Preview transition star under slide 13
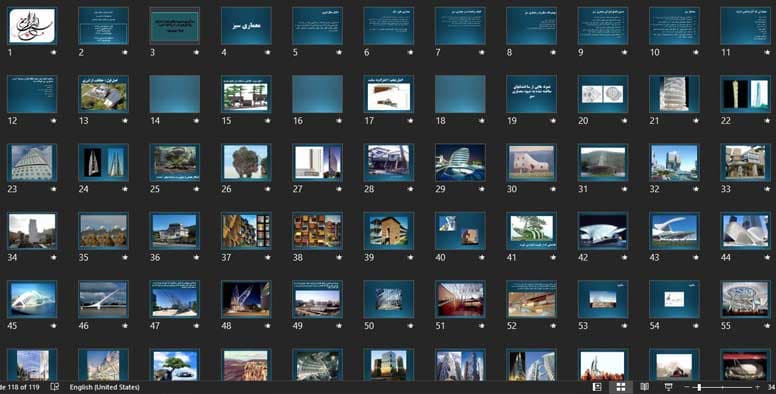 point(125,120)
